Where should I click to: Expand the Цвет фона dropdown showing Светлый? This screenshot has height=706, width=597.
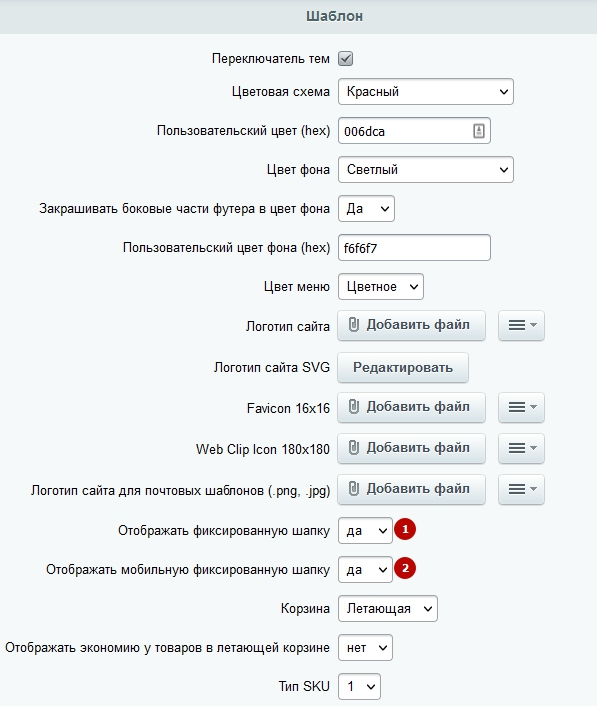point(425,170)
